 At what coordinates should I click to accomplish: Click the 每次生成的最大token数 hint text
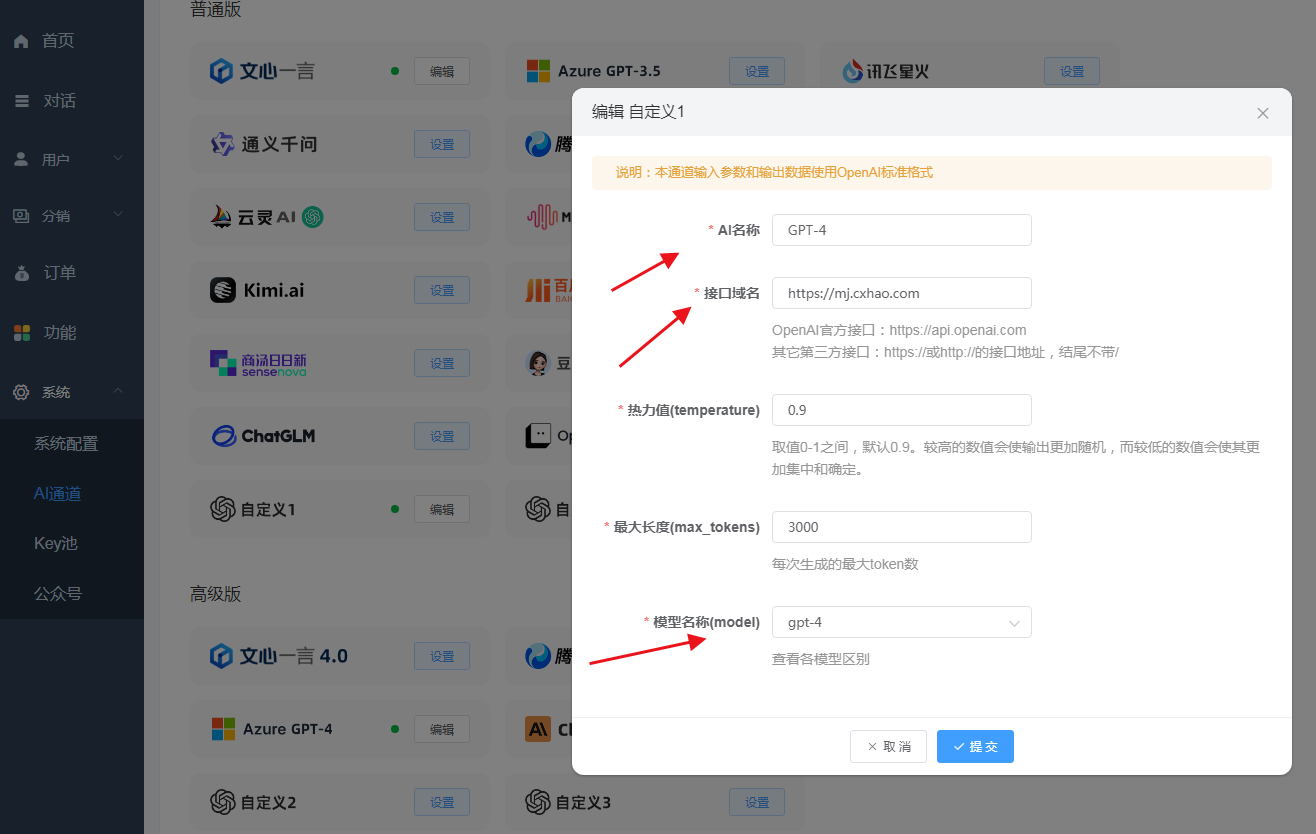[x=845, y=564]
